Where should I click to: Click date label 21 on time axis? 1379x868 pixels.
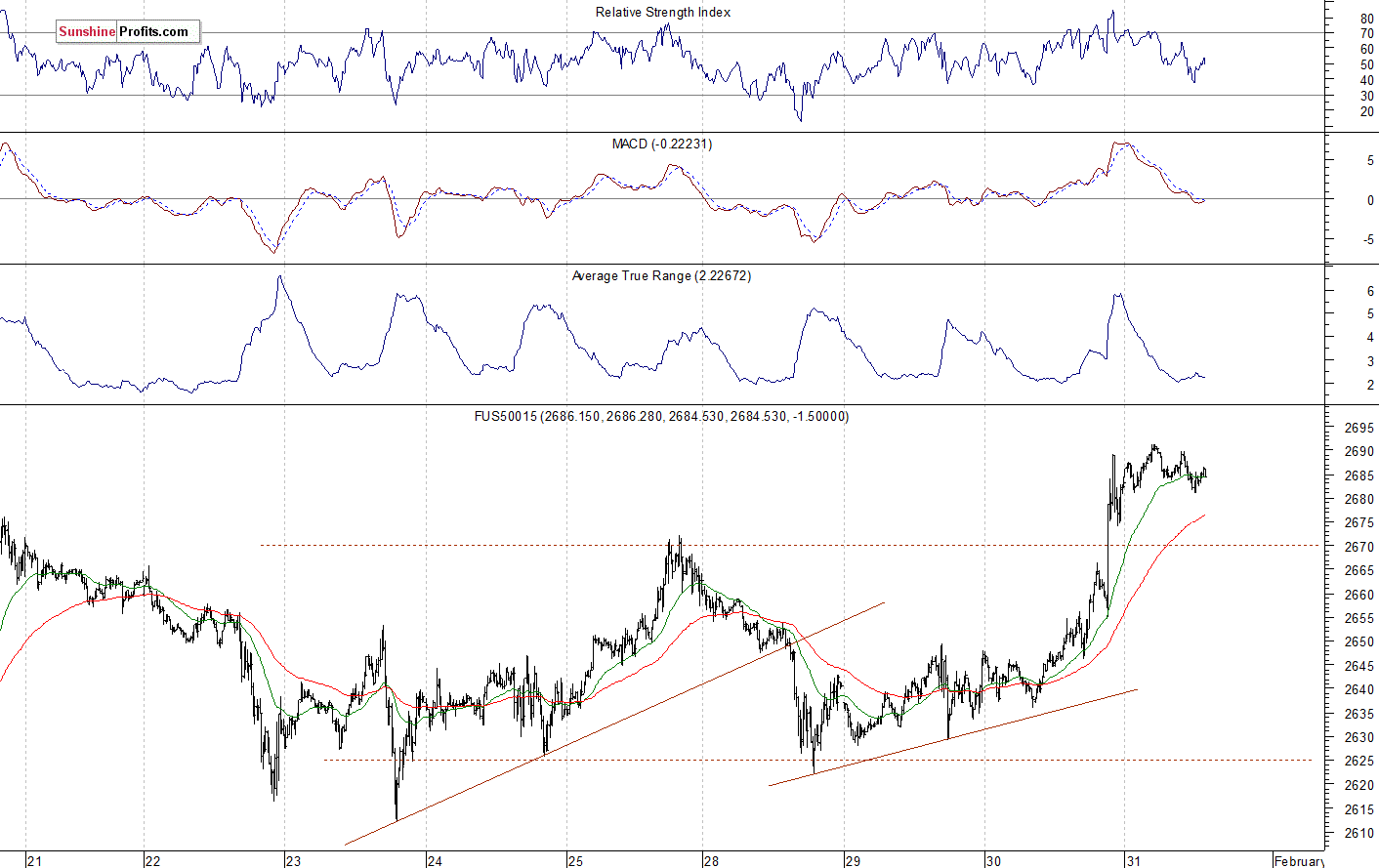click(35, 860)
